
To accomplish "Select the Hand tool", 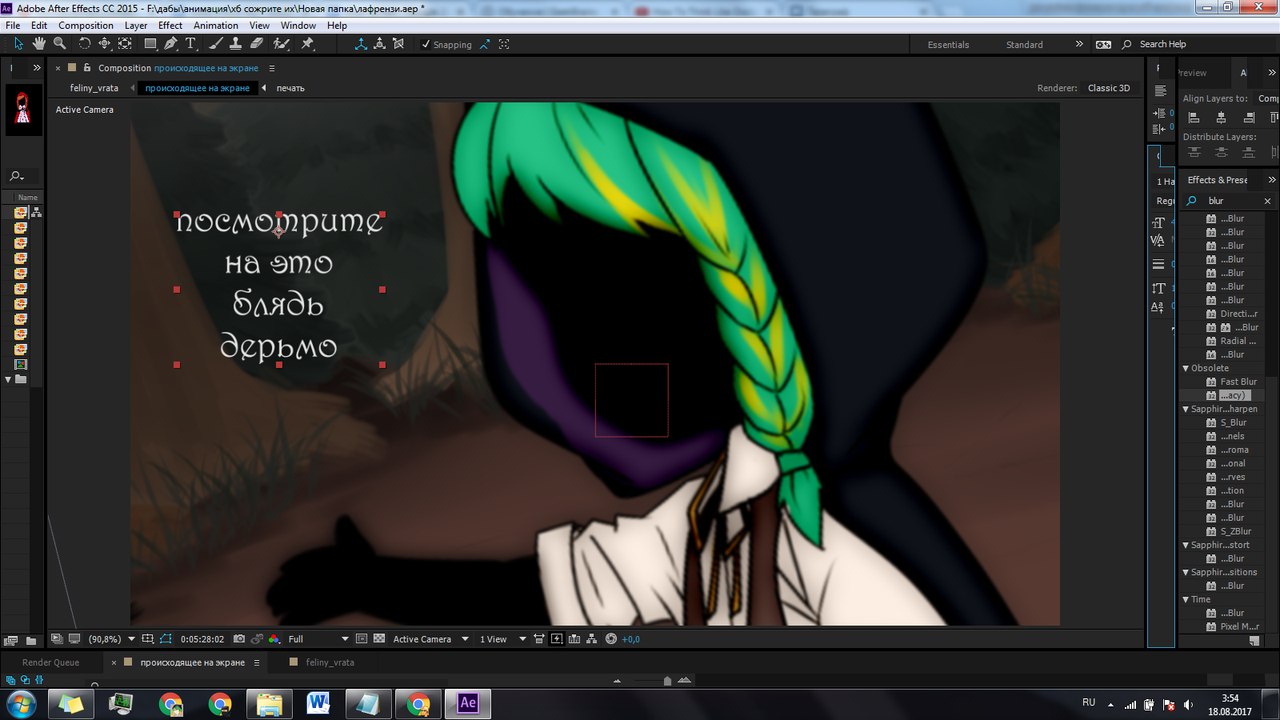I will [x=39, y=44].
